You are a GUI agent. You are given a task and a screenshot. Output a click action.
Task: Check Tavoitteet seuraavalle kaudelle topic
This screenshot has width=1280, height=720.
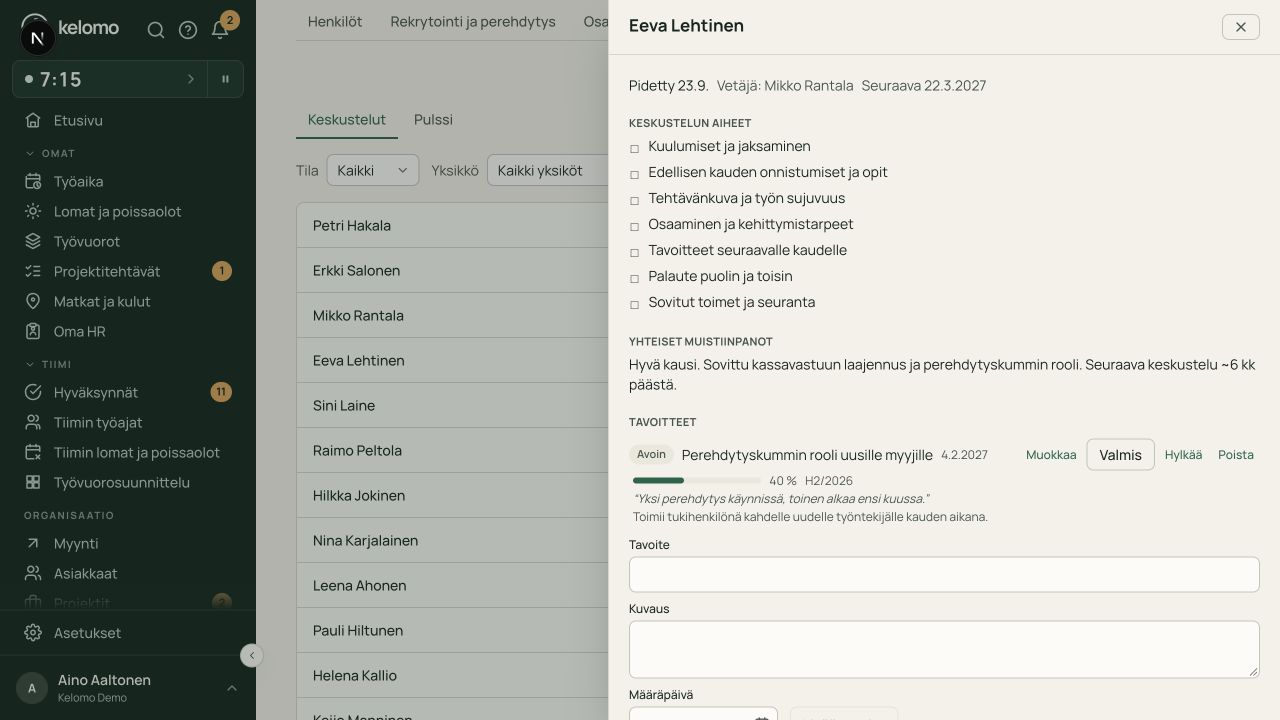point(634,252)
